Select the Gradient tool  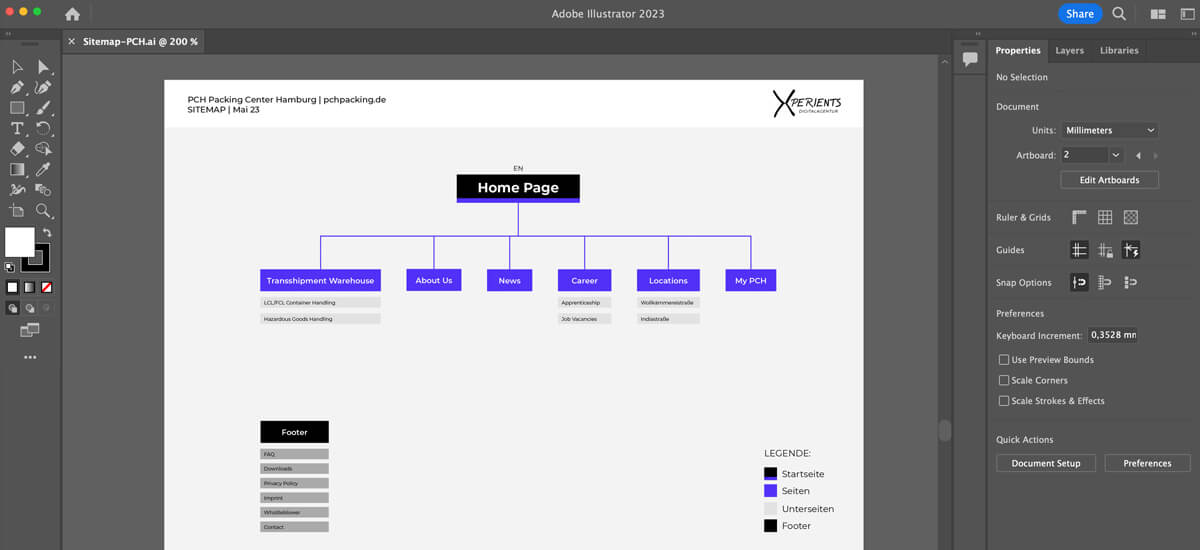(17, 170)
